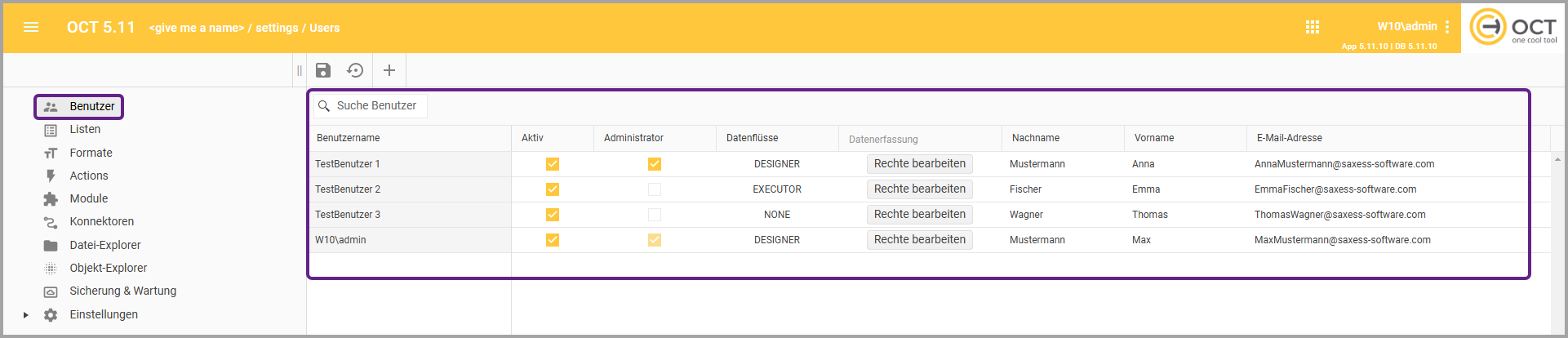
Task: Toggle Aktiv checkbox for TestBenutzer 1
Action: point(553,164)
